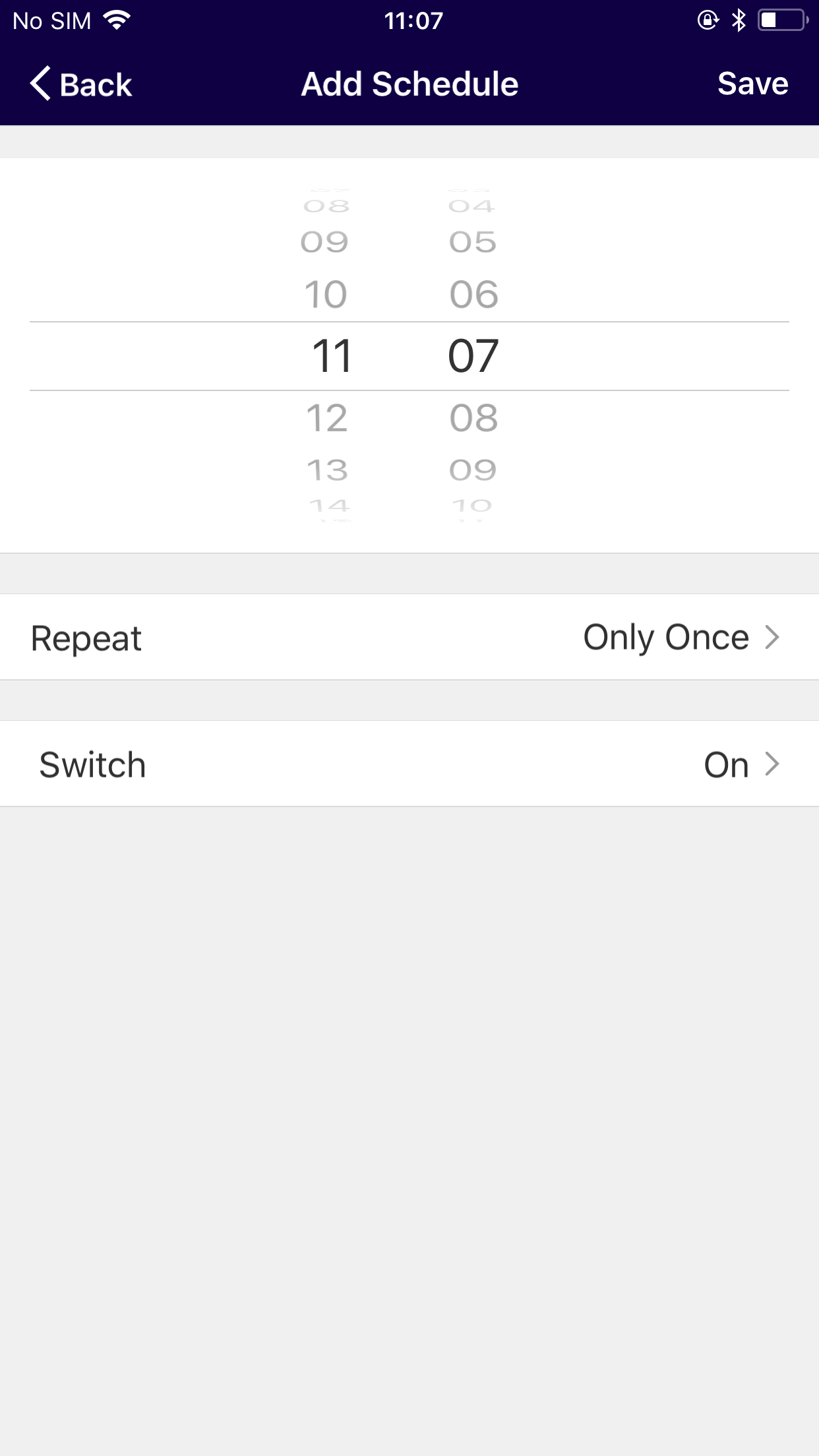The height and width of the screenshot is (1456, 819).
Task: Select hour 10 in time picker
Action: click(x=326, y=294)
